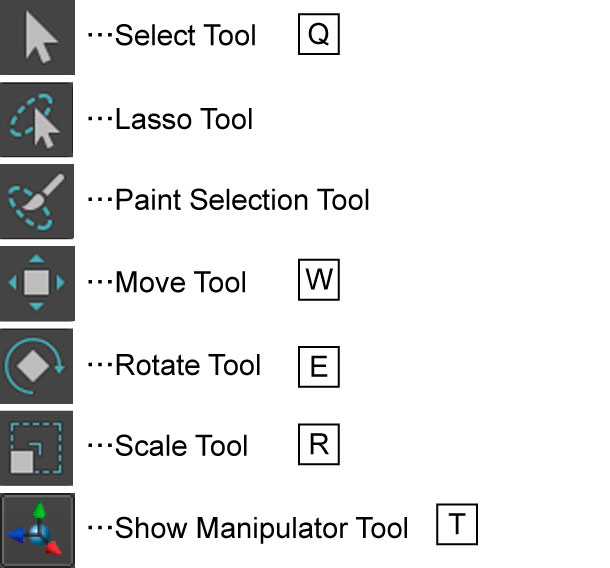Click the R shortcut key box
Image resolution: width=610 pixels, height=568 pixels.
pyautogui.click(x=319, y=444)
